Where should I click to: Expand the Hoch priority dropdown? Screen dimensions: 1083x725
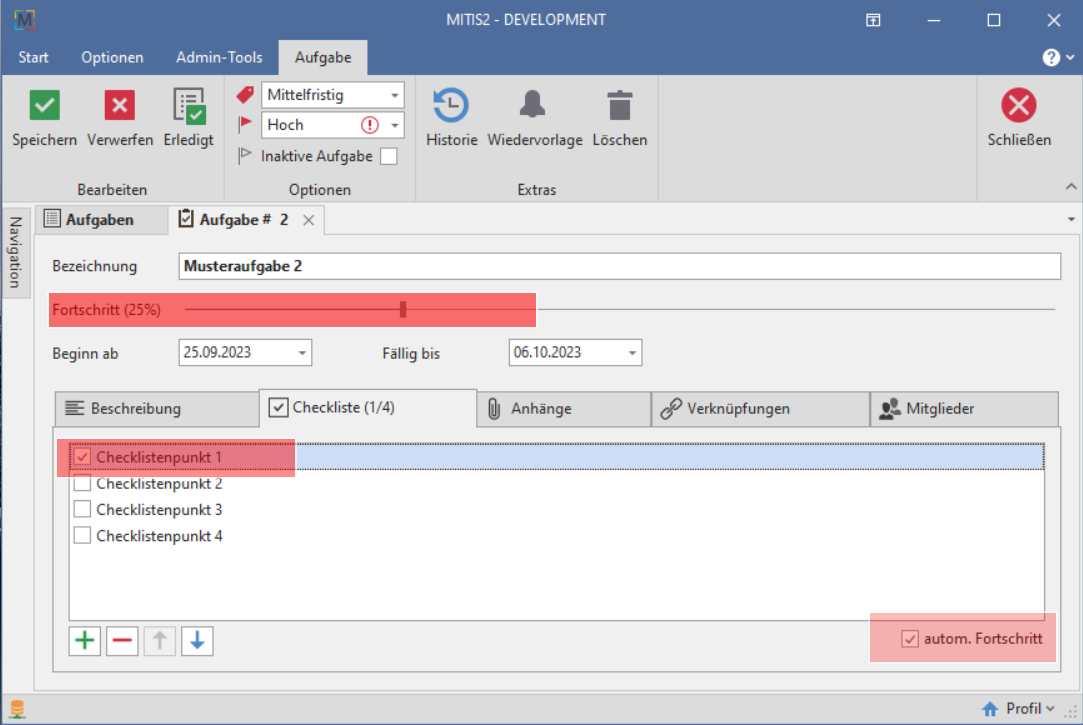point(395,126)
